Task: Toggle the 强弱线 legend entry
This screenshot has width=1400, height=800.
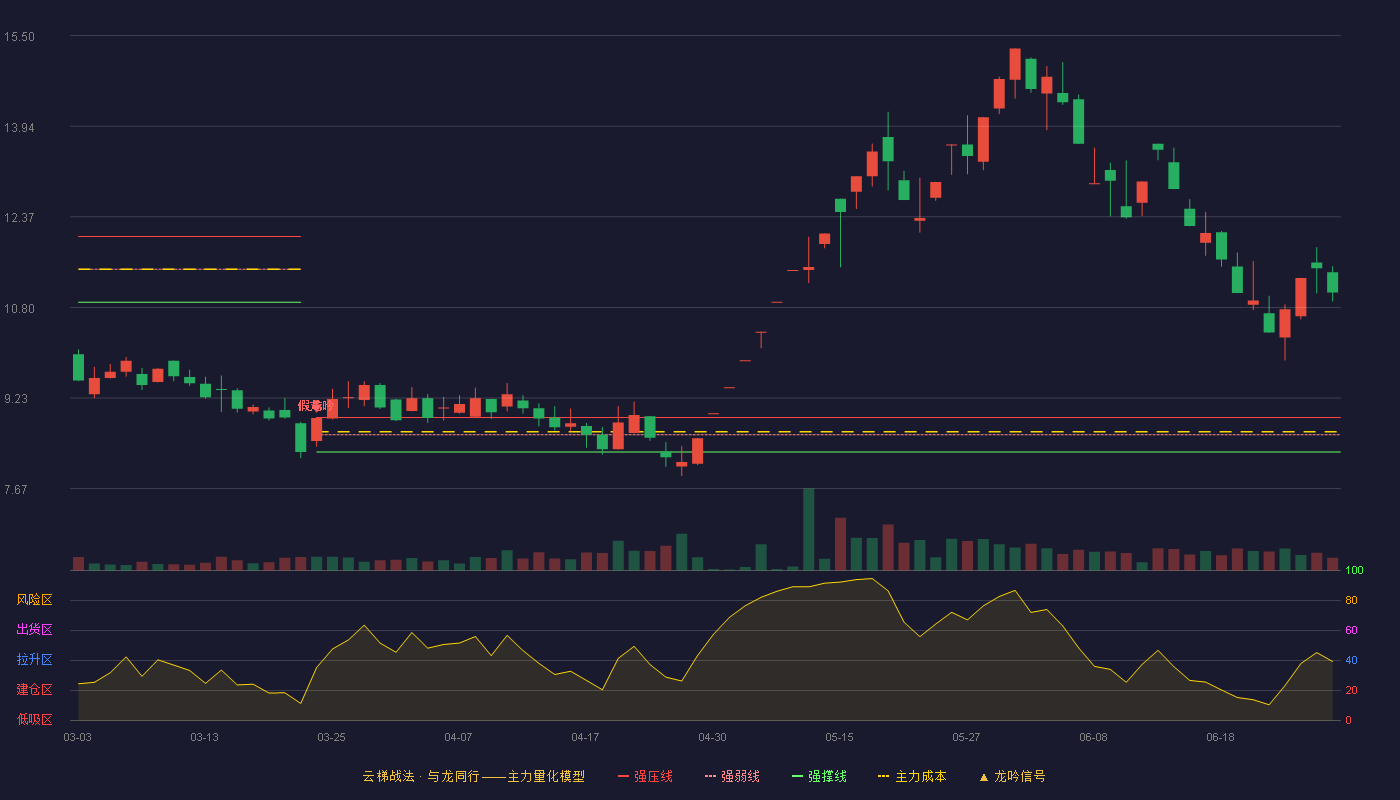Action: [732, 776]
